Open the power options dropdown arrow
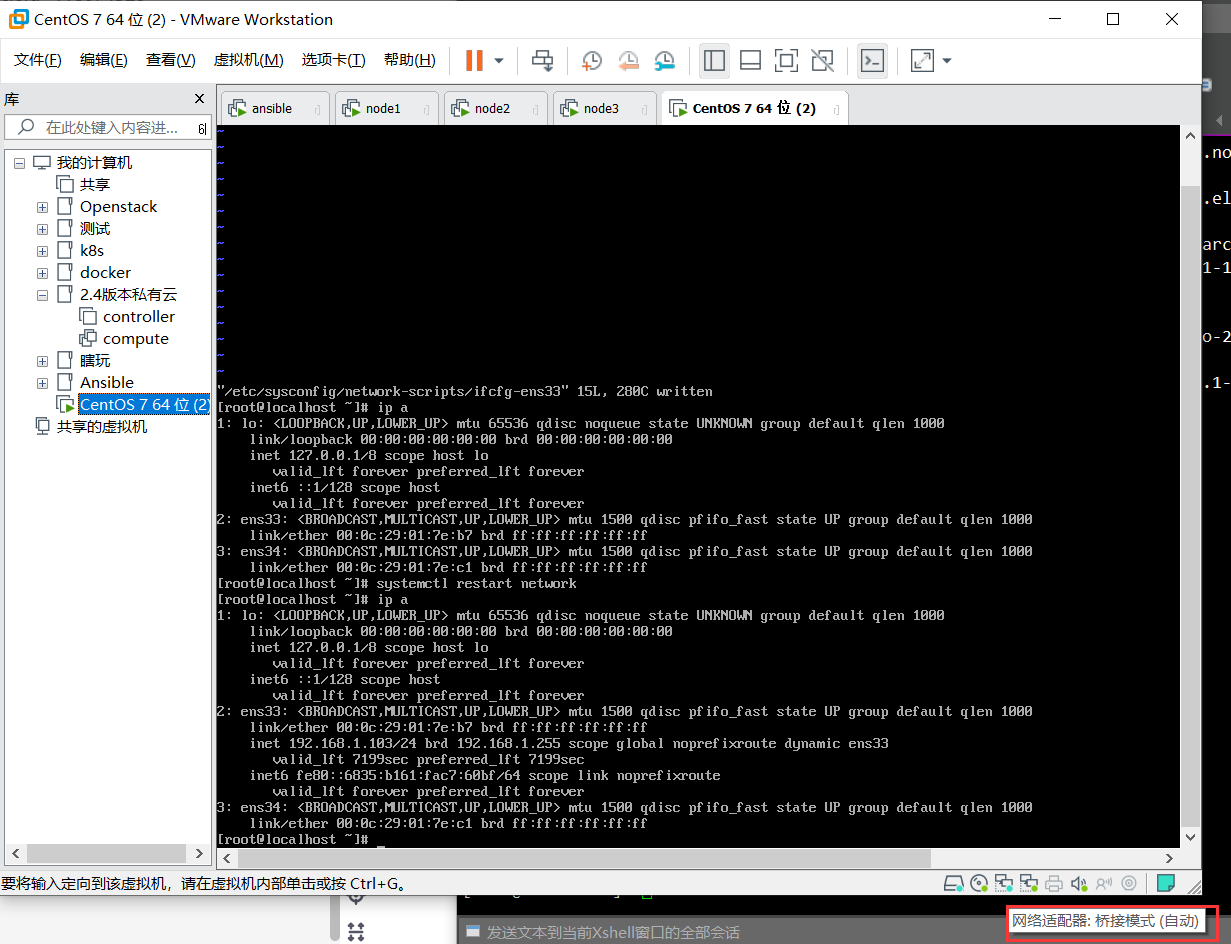The width and height of the screenshot is (1231, 944). tap(499, 60)
